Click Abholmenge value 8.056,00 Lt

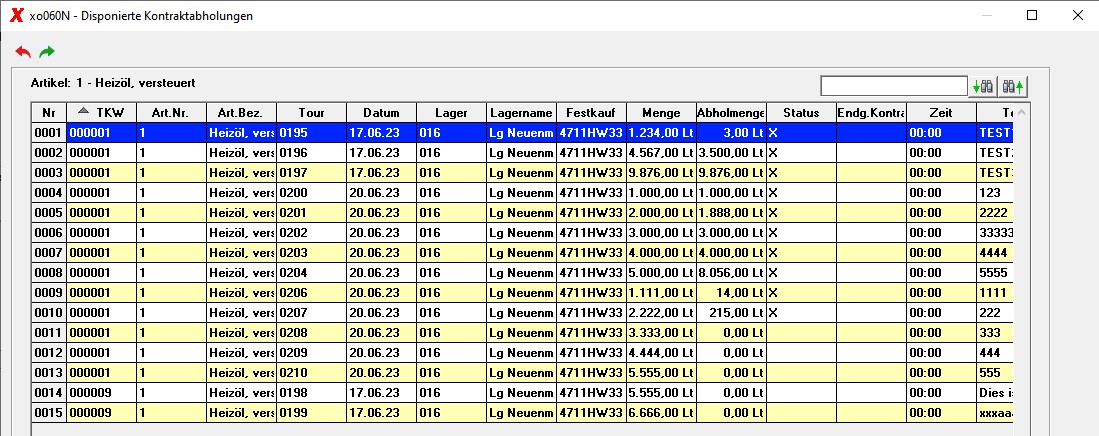pyautogui.click(x=731, y=273)
